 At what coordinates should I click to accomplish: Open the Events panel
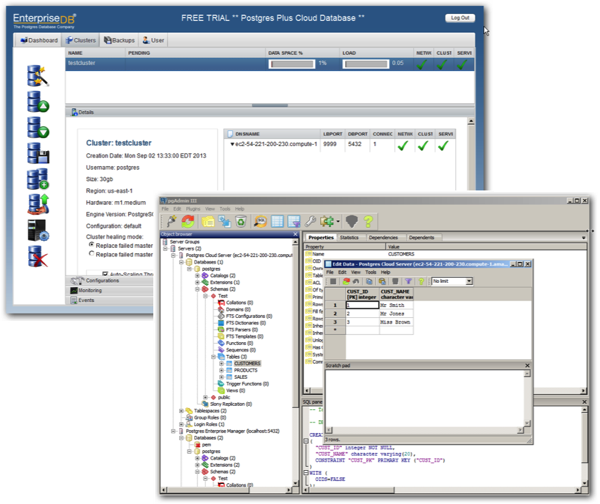coord(111,300)
